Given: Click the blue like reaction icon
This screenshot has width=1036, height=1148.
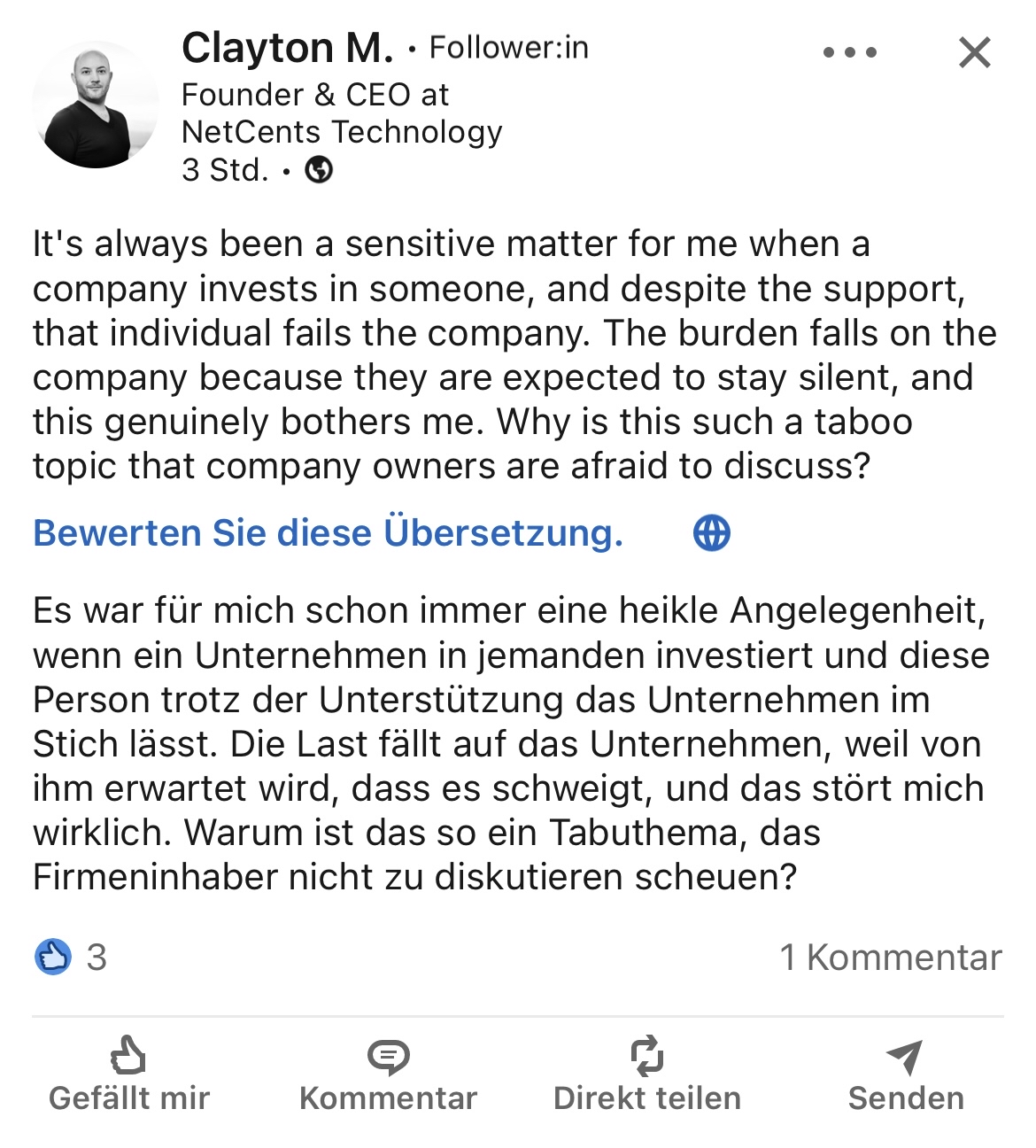Looking at the screenshot, I should click(53, 957).
